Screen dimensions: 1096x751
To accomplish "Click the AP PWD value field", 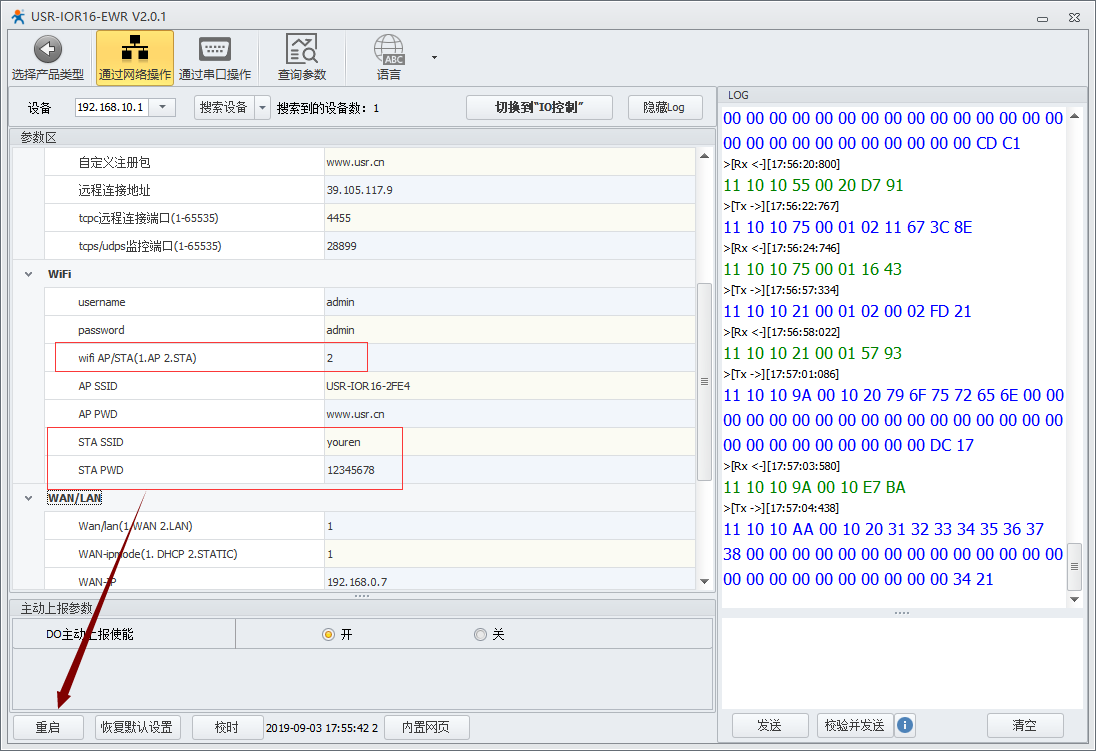I will [x=510, y=414].
